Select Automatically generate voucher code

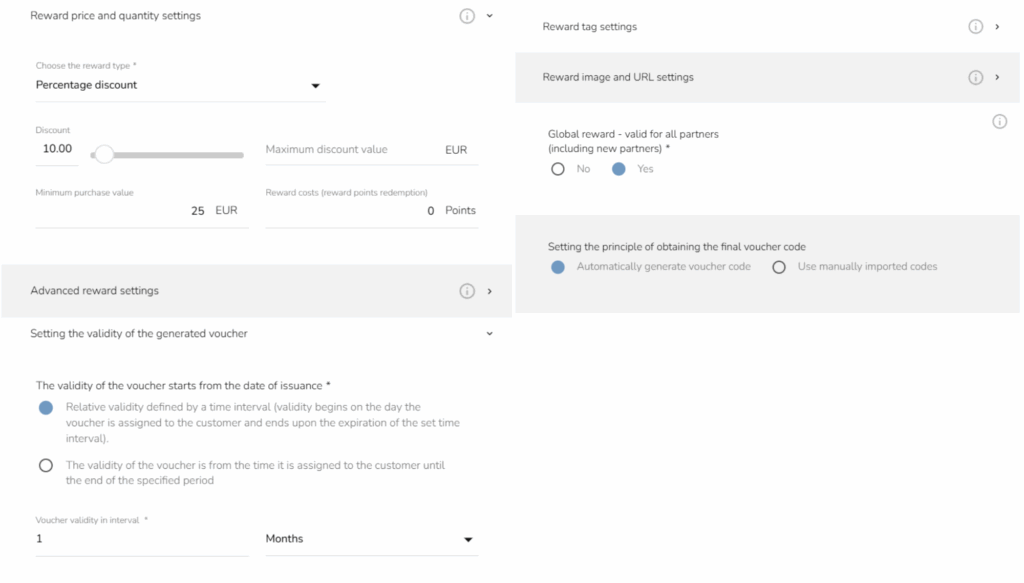pos(558,267)
